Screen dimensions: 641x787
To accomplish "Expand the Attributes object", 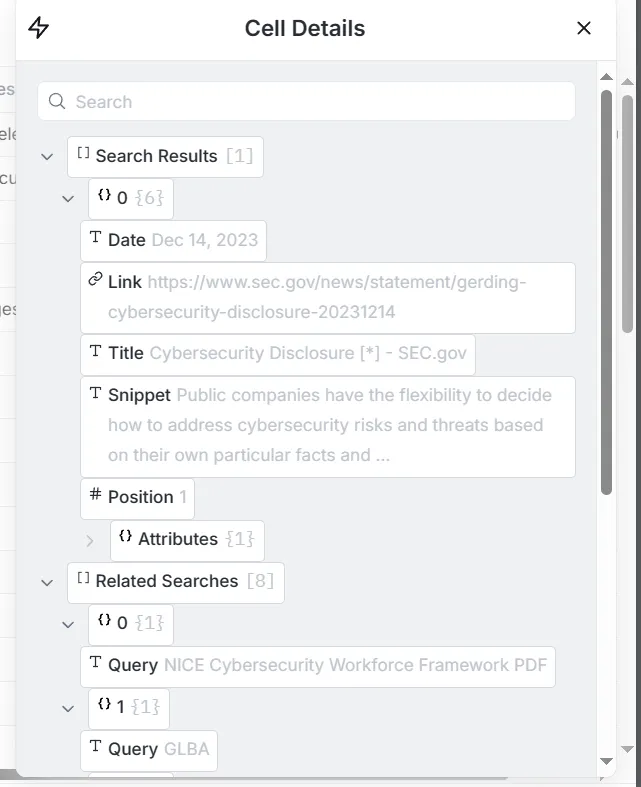I will pyautogui.click(x=90, y=541).
